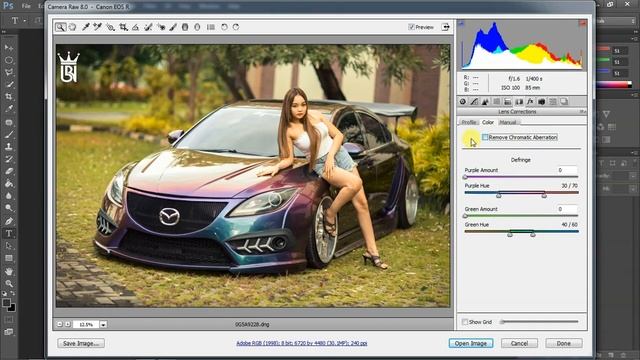
Task: Select Photoshop Type tool in background toolbar
Action: 9,233
